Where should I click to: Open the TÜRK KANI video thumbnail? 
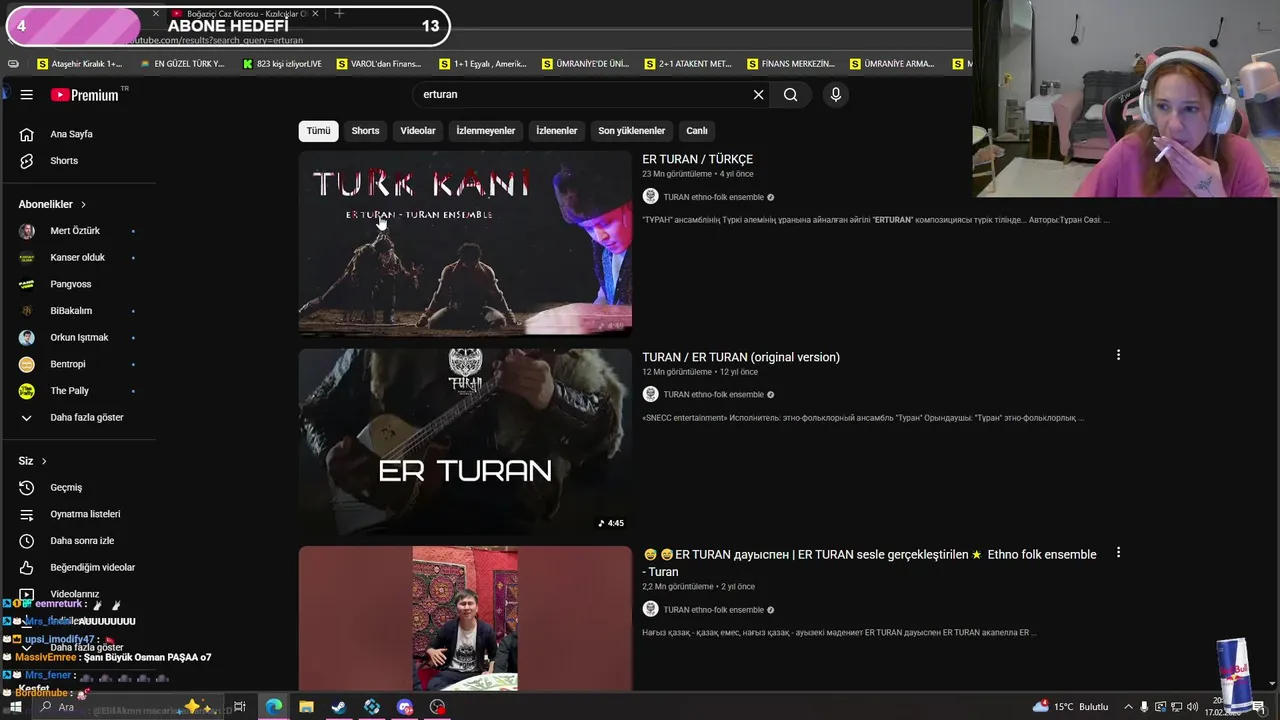pos(465,244)
